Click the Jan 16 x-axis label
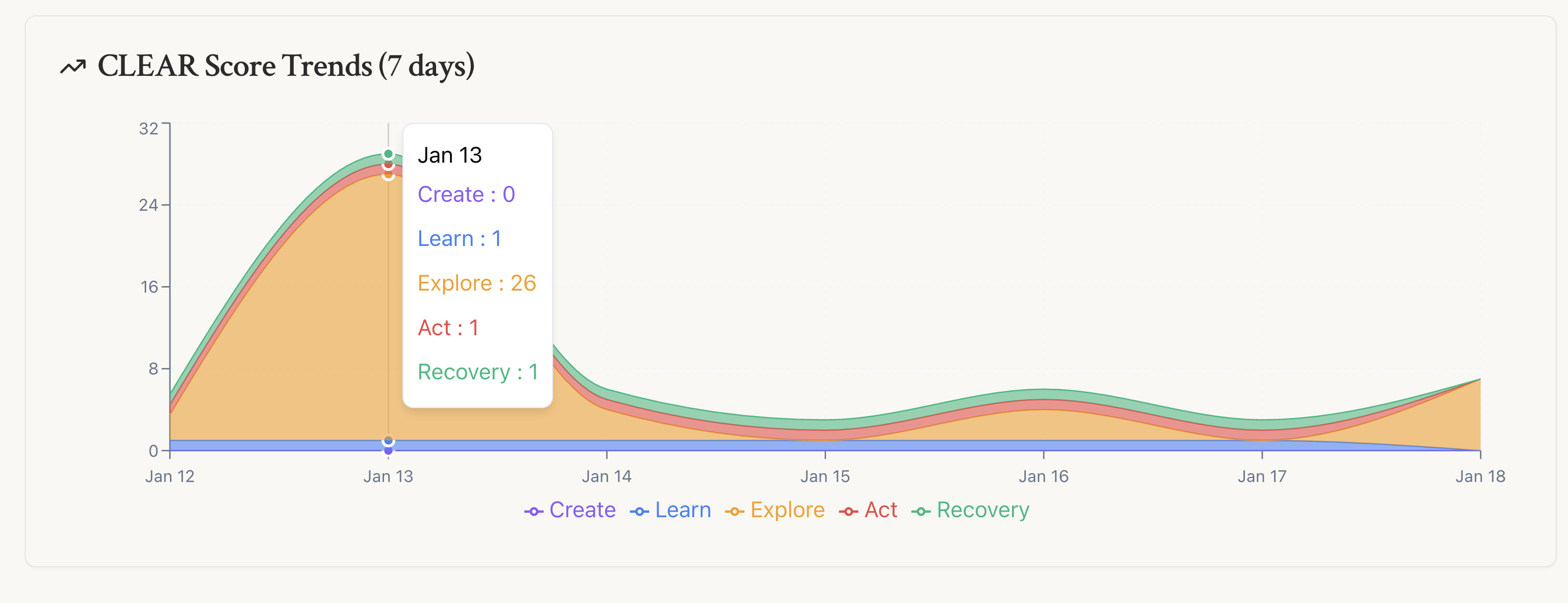This screenshot has height=603, width=1568. (1043, 477)
